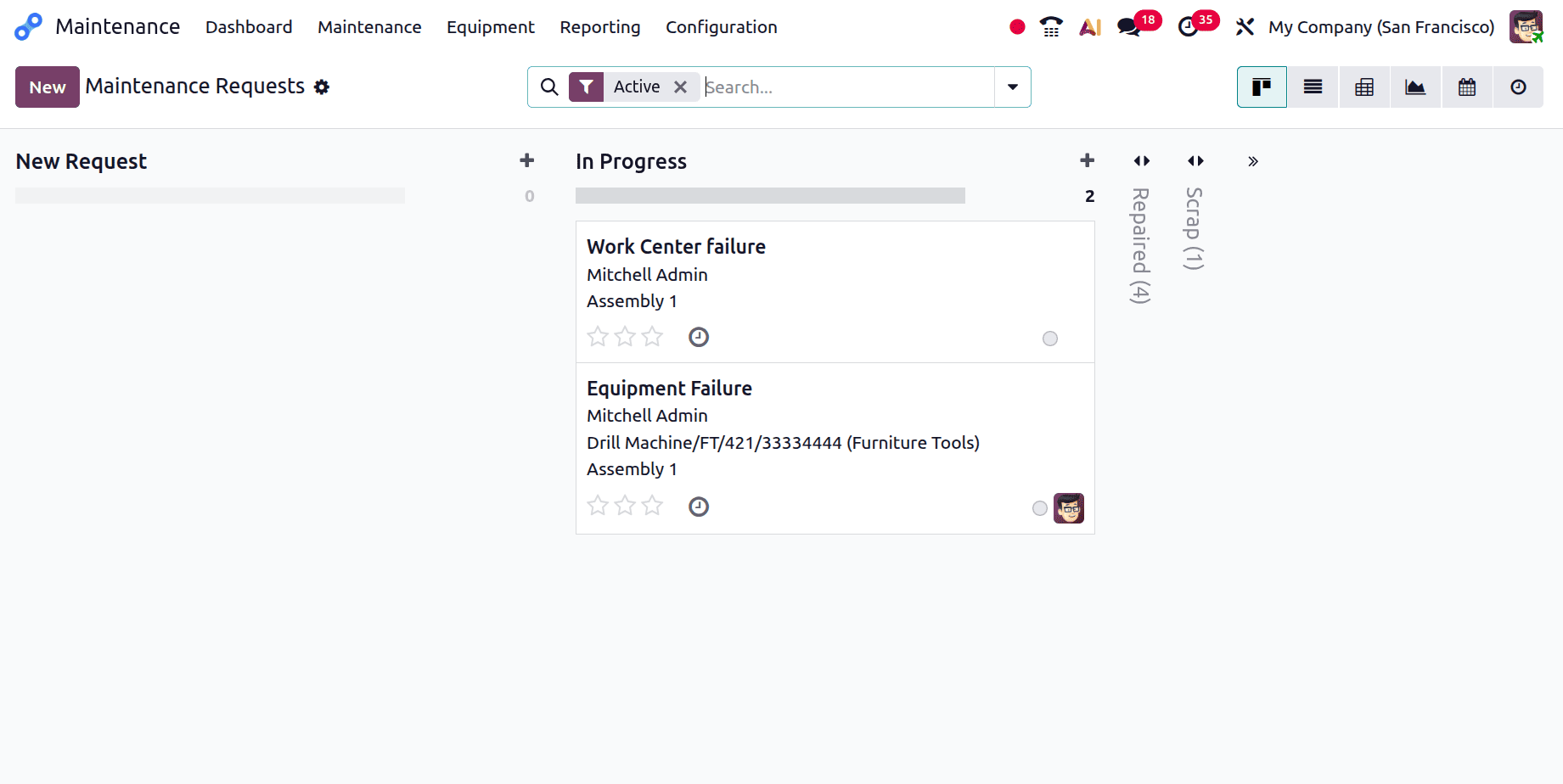The width and height of the screenshot is (1563, 784).
Task: Set third priority star on Equipment Failure
Action: click(x=652, y=506)
